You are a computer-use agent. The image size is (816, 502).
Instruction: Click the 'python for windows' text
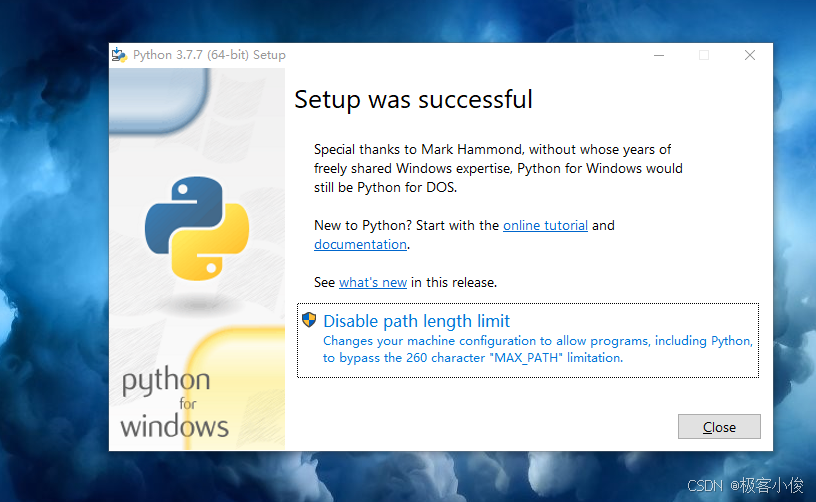(x=174, y=402)
